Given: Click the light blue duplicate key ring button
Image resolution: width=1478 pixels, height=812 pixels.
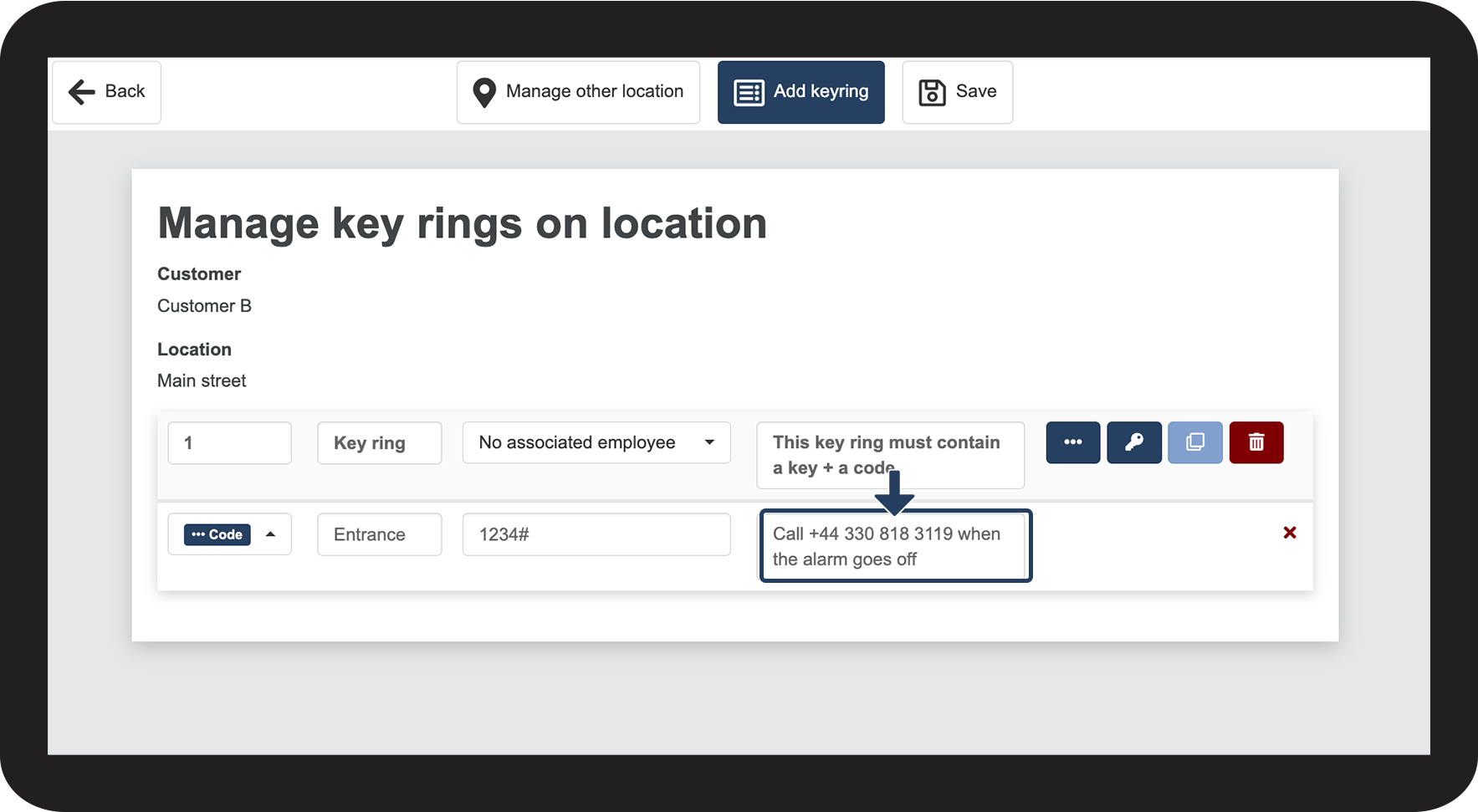Looking at the screenshot, I should pyautogui.click(x=1195, y=442).
